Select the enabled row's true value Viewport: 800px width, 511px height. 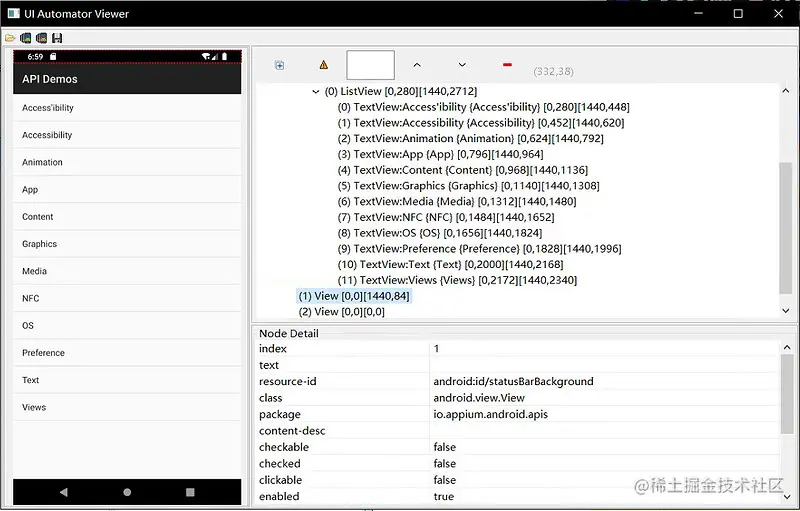click(x=443, y=496)
